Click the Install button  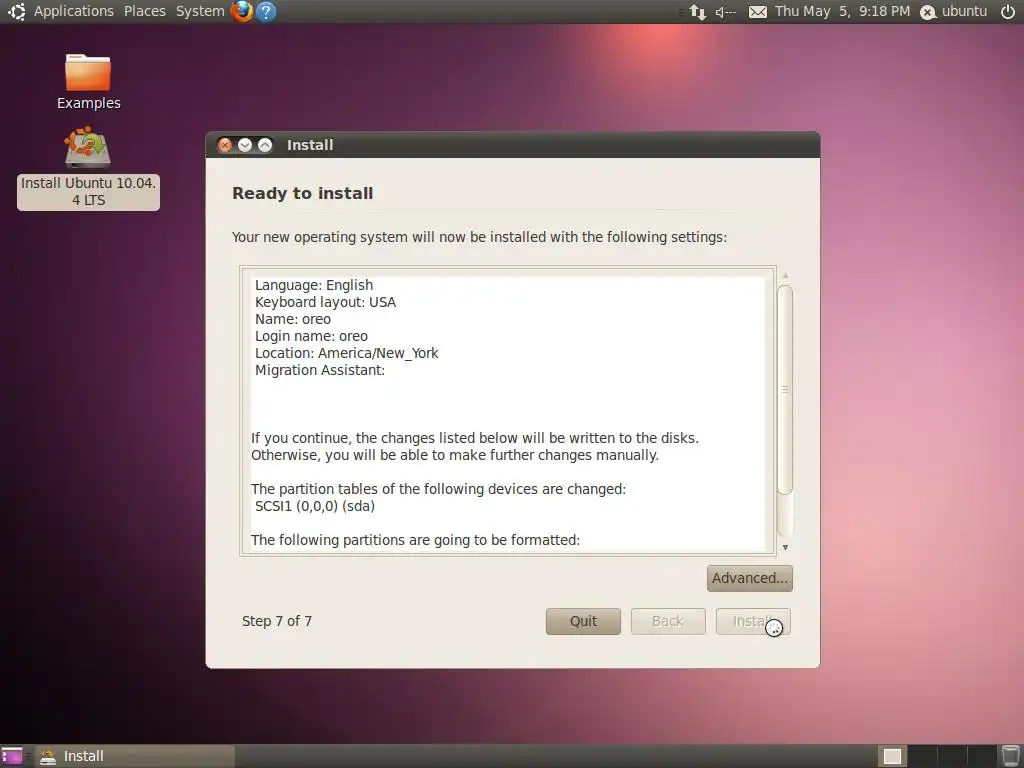(x=753, y=621)
